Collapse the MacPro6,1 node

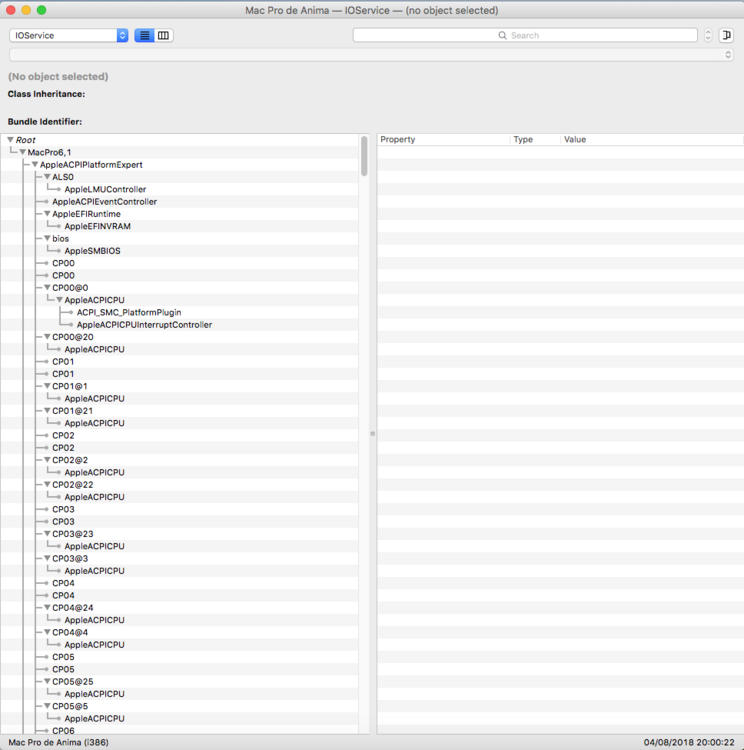tap(22, 152)
